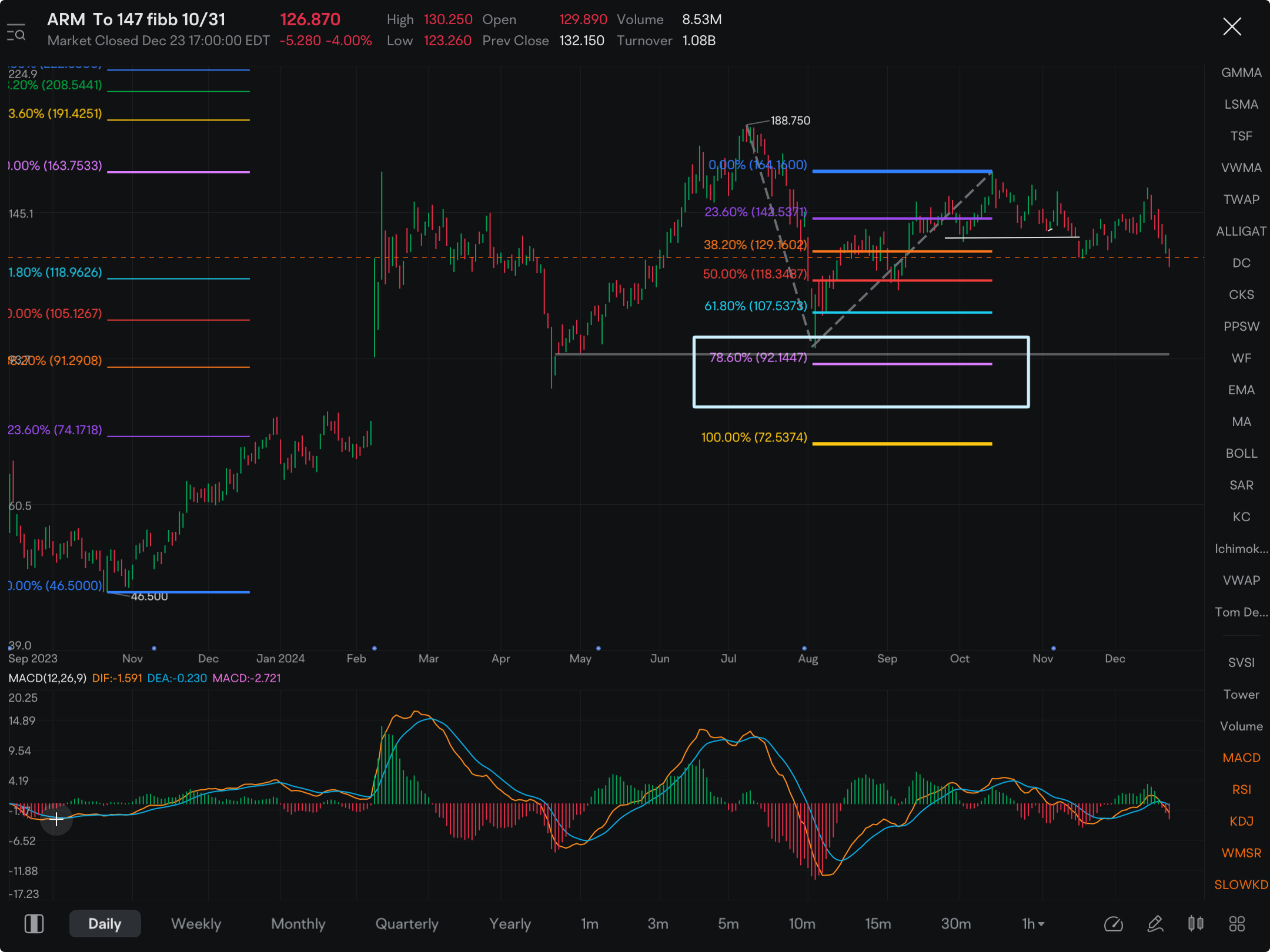This screenshot has height=952, width=1270.
Task: Select the 15m interval
Action: coord(878,924)
